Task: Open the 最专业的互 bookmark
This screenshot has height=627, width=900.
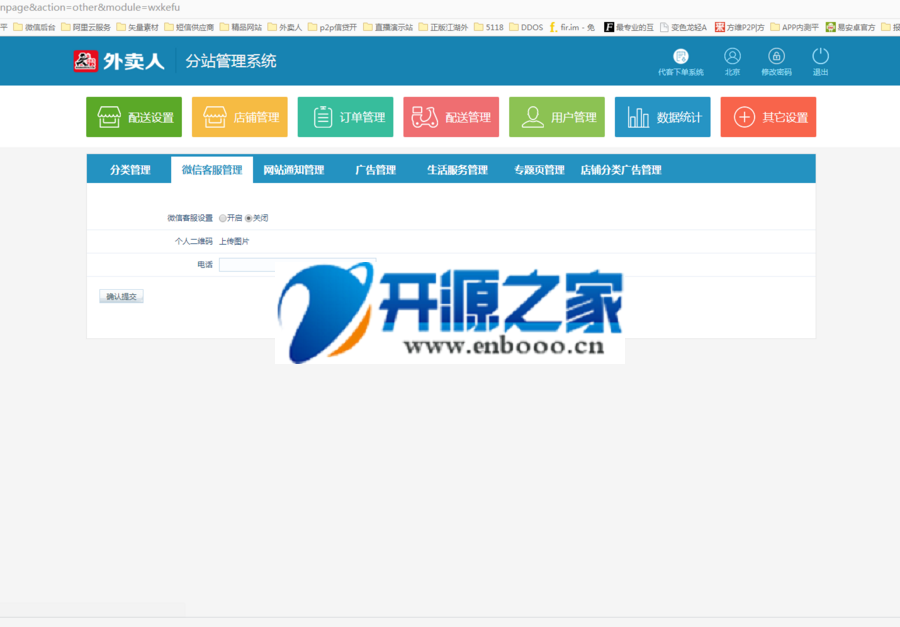Action: point(629,27)
